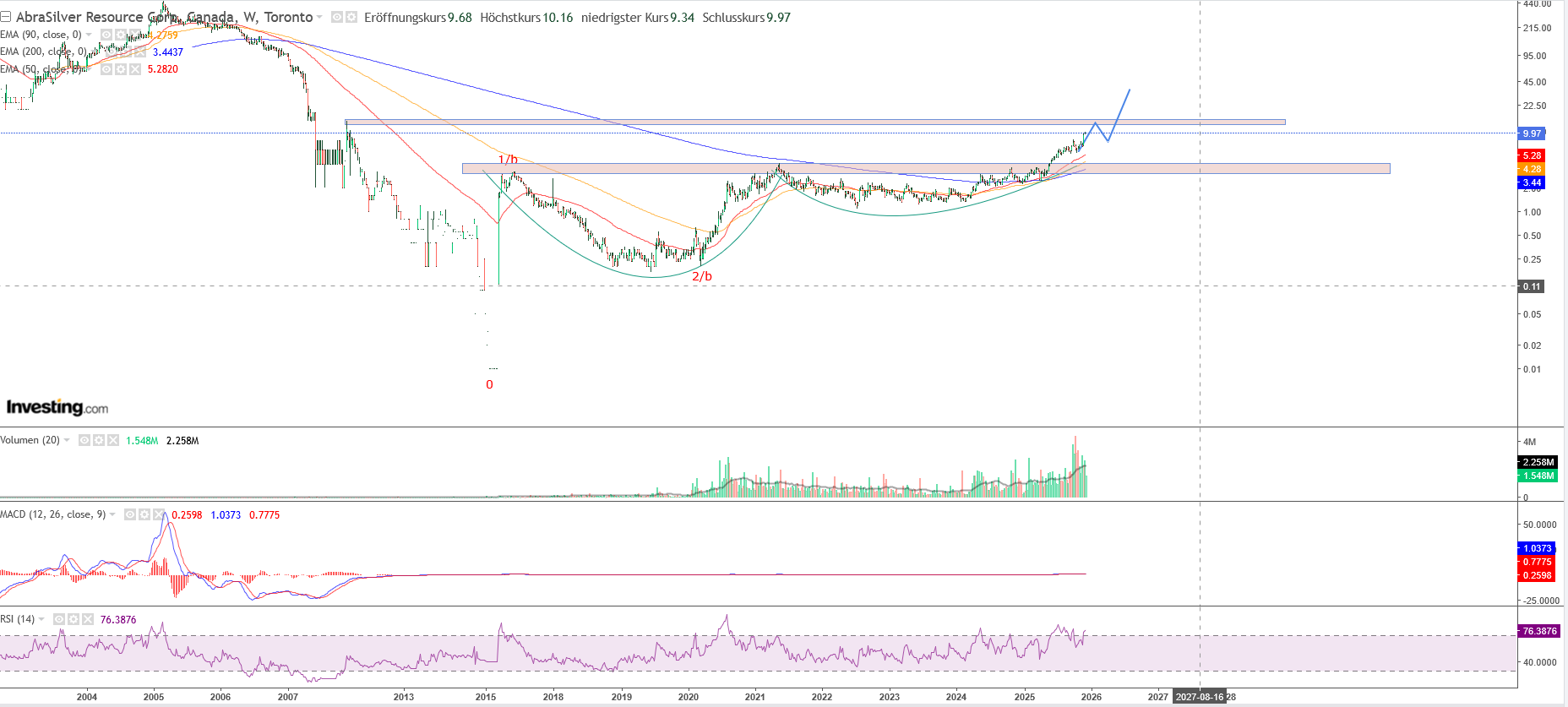Remove the RSI (14) indicator
This screenshot has height=707, width=1568.
(88, 619)
